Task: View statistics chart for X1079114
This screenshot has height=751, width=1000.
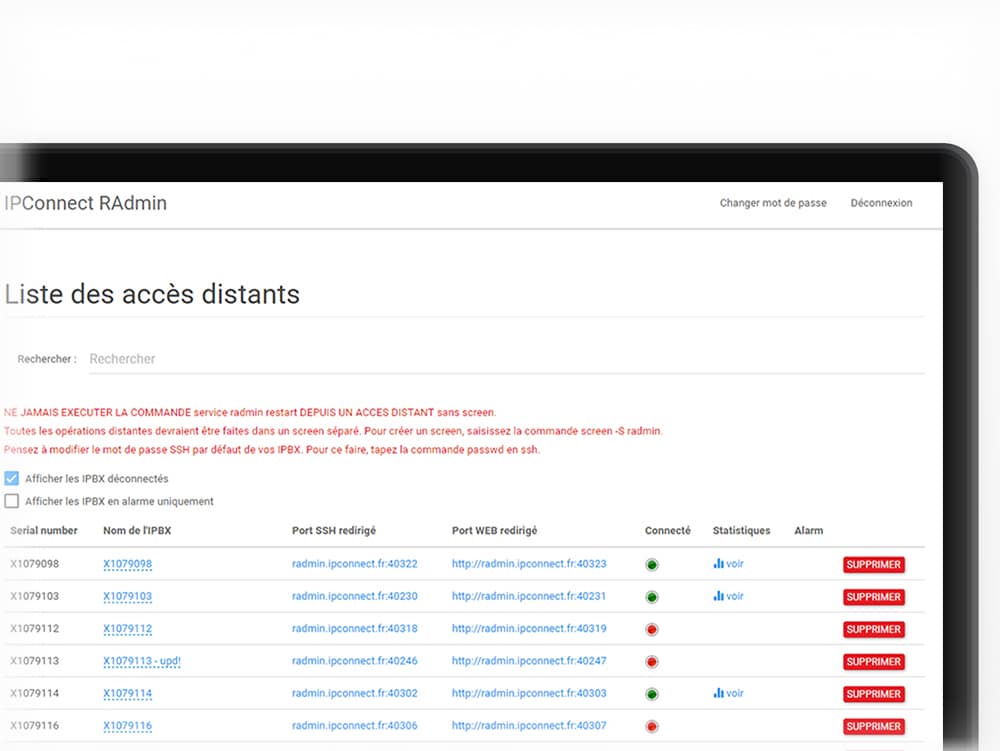Action: 728,693
